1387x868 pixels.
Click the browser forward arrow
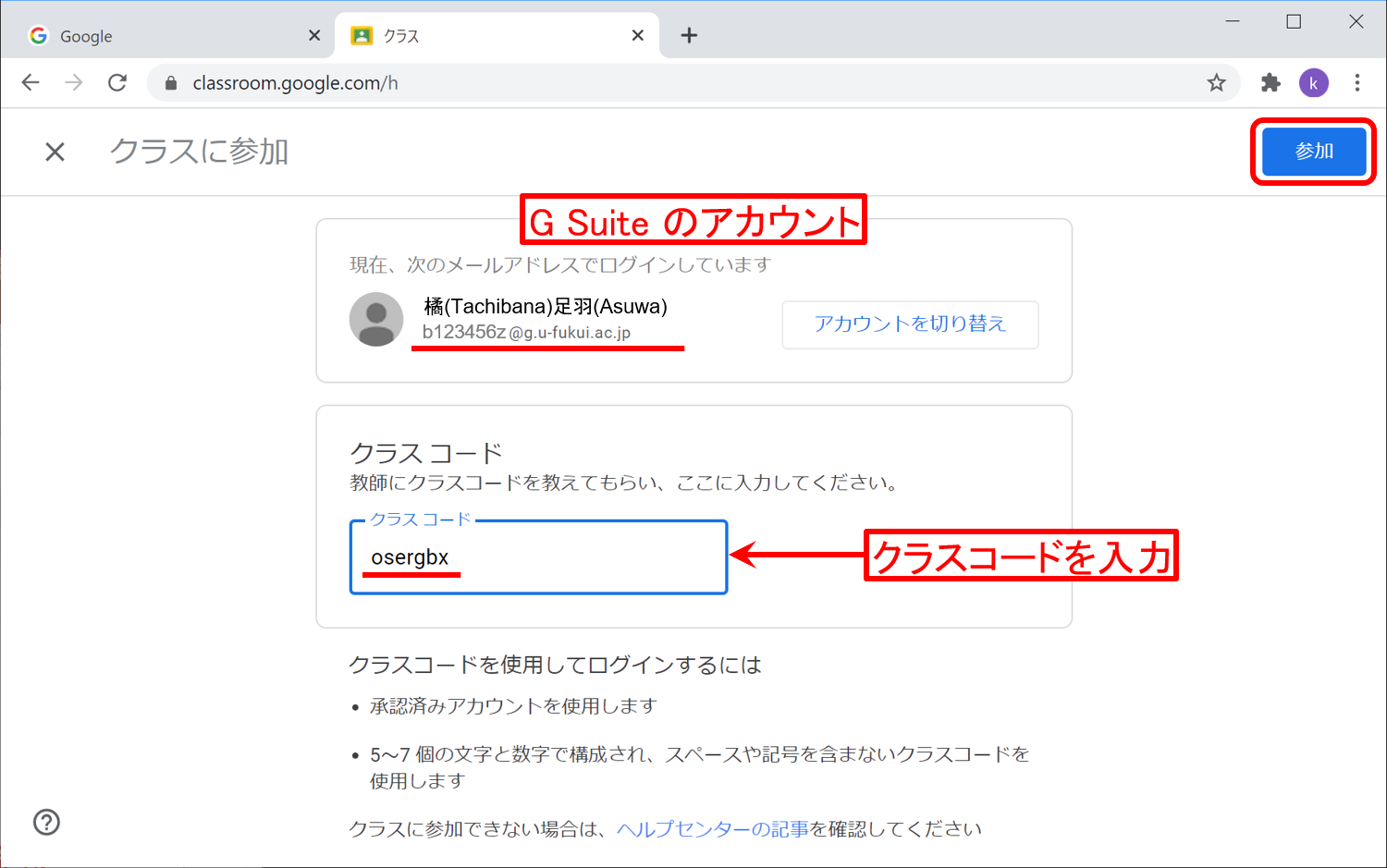tap(74, 83)
